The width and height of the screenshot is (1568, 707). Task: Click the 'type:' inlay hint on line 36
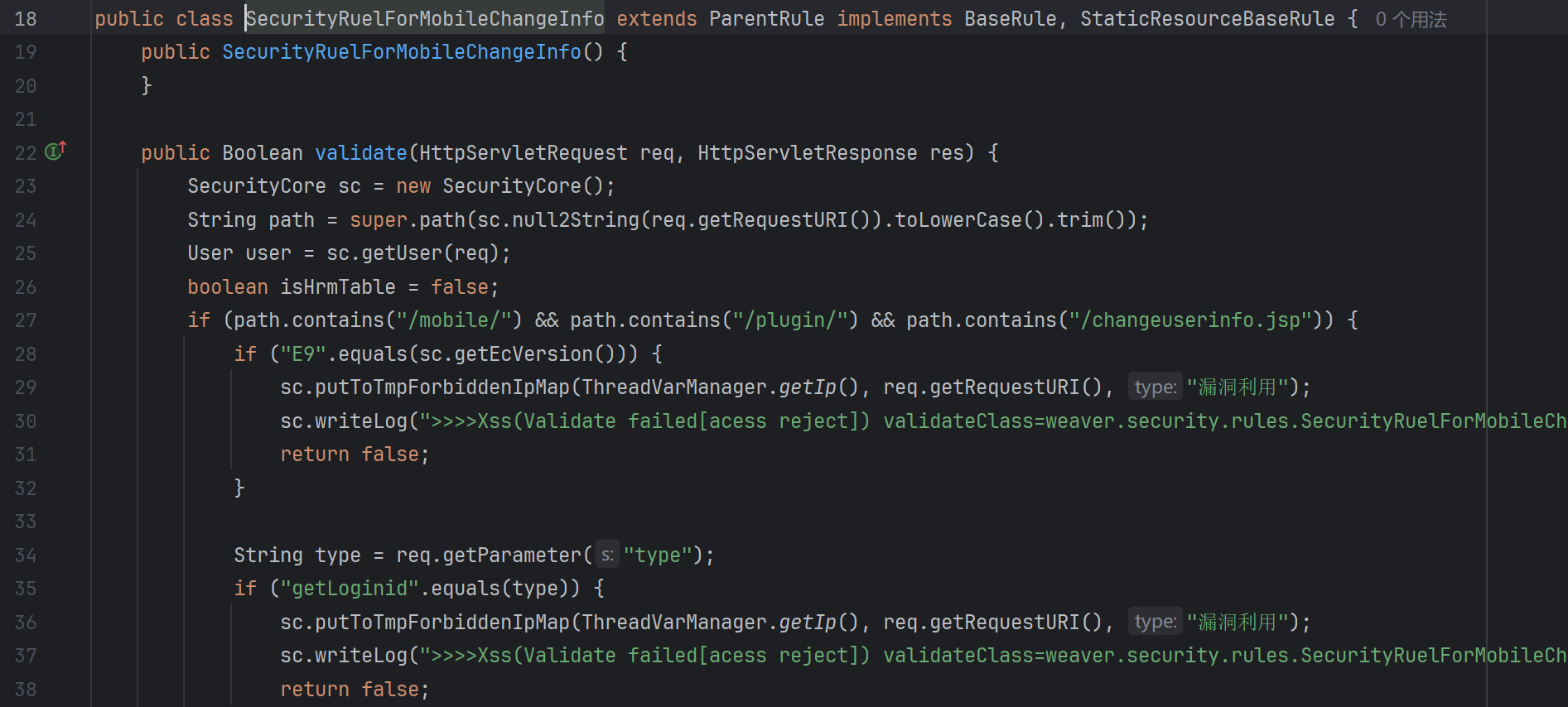click(1155, 623)
